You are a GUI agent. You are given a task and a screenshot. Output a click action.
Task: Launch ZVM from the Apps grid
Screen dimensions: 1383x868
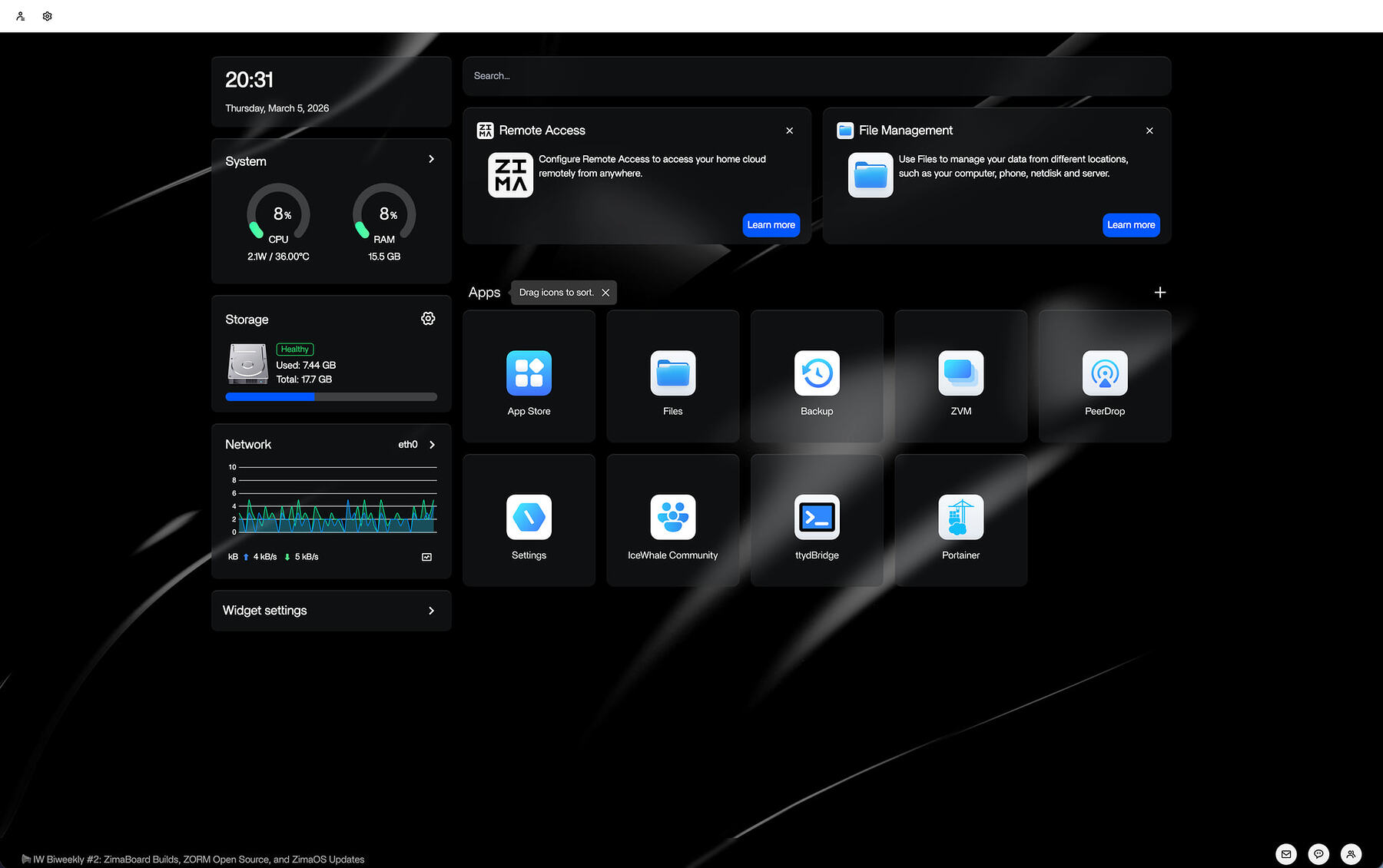[960, 374]
